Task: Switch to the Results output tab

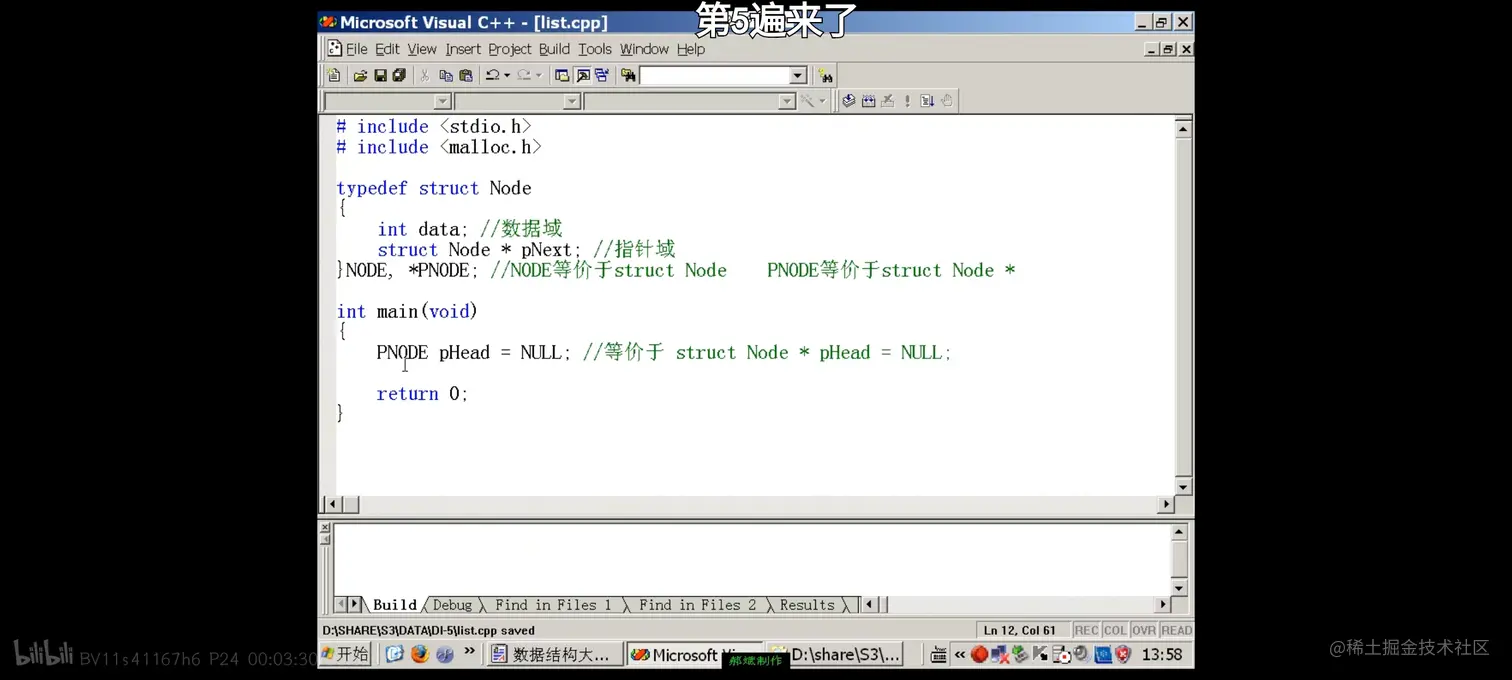Action: pos(807,605)
